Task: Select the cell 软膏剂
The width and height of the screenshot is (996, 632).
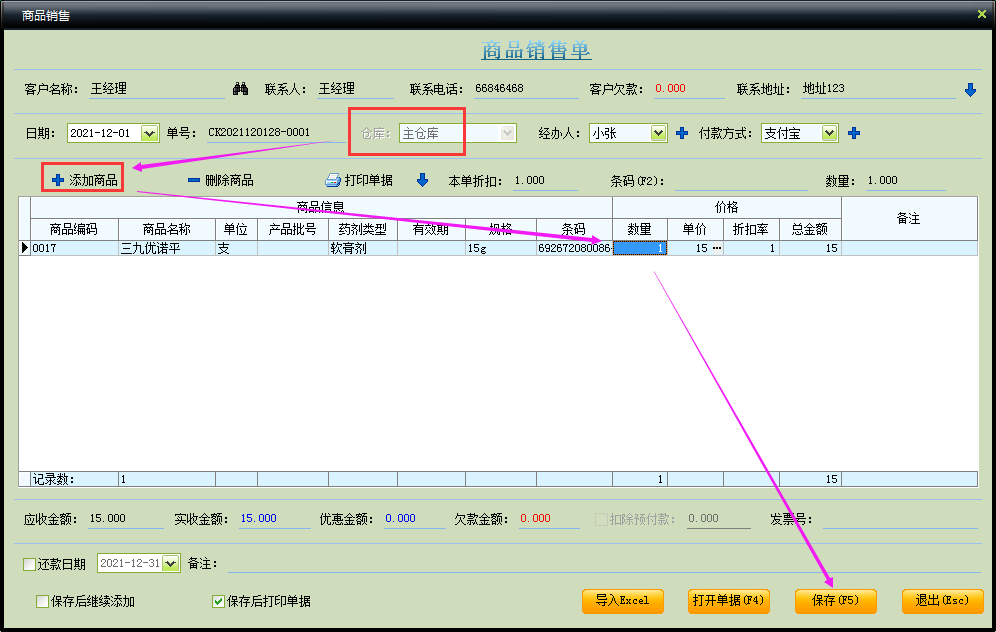Action: tap(363, 248)
